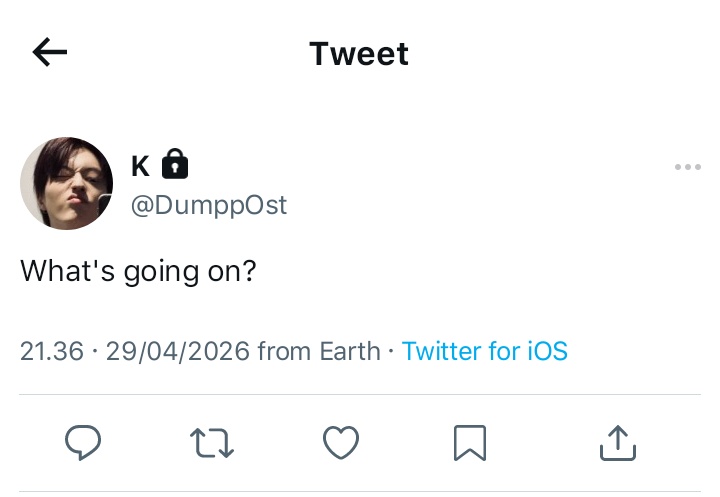Click the Tweet header title

click(x=359, y=54)
